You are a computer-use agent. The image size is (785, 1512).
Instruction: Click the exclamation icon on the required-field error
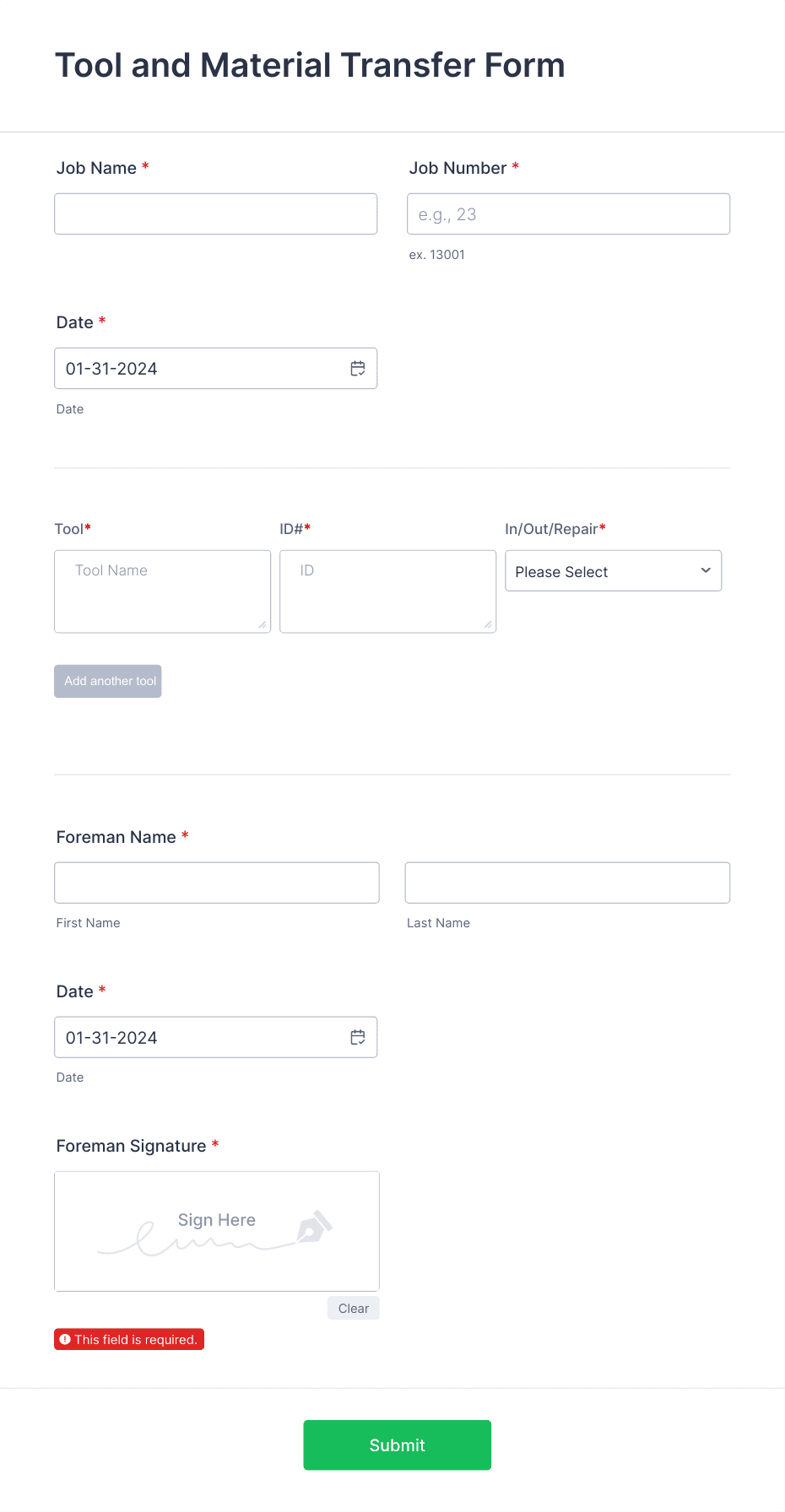(66, 1339)
